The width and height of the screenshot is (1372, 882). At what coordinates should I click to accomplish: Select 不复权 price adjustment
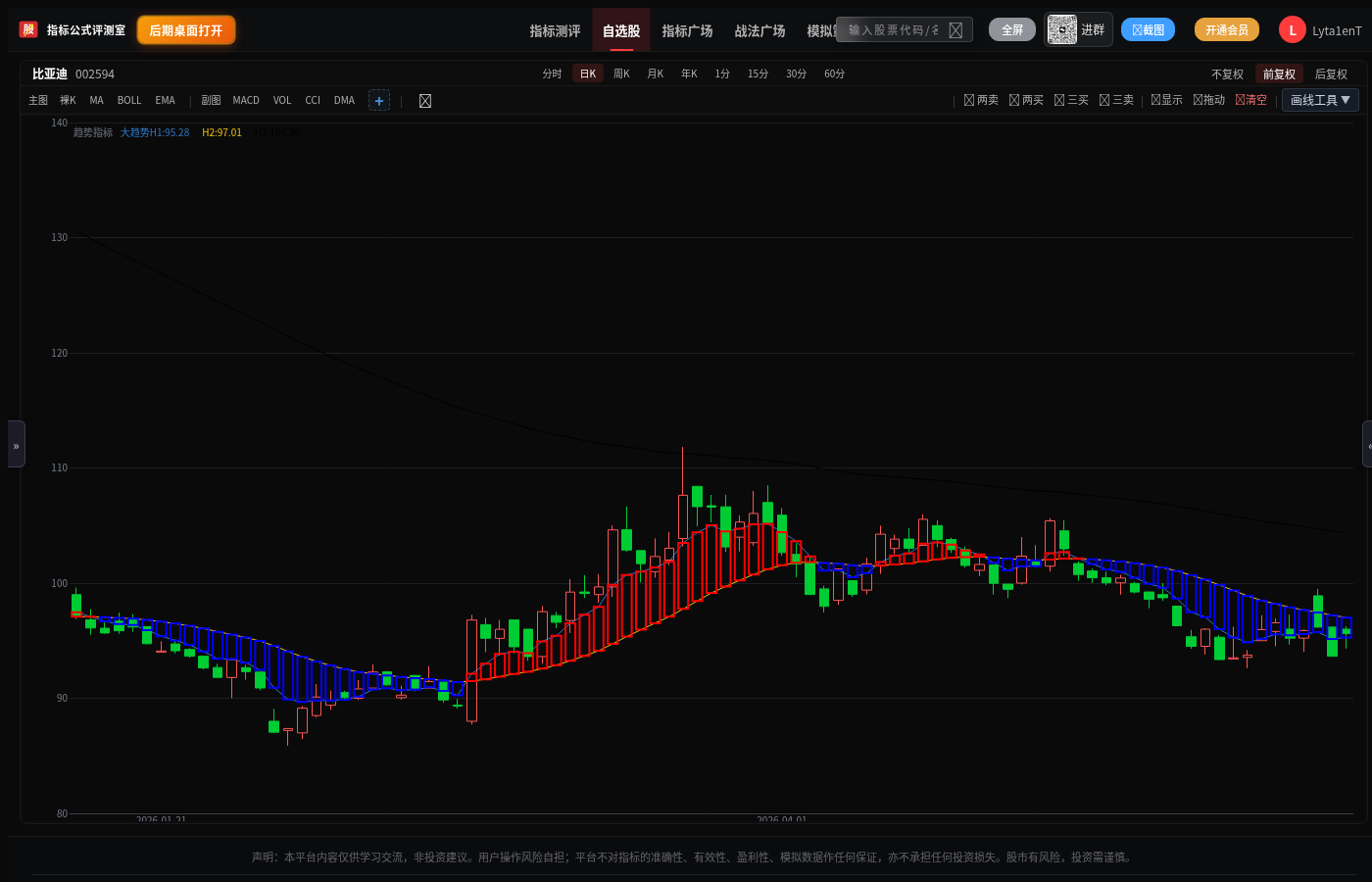point(1227,74)
